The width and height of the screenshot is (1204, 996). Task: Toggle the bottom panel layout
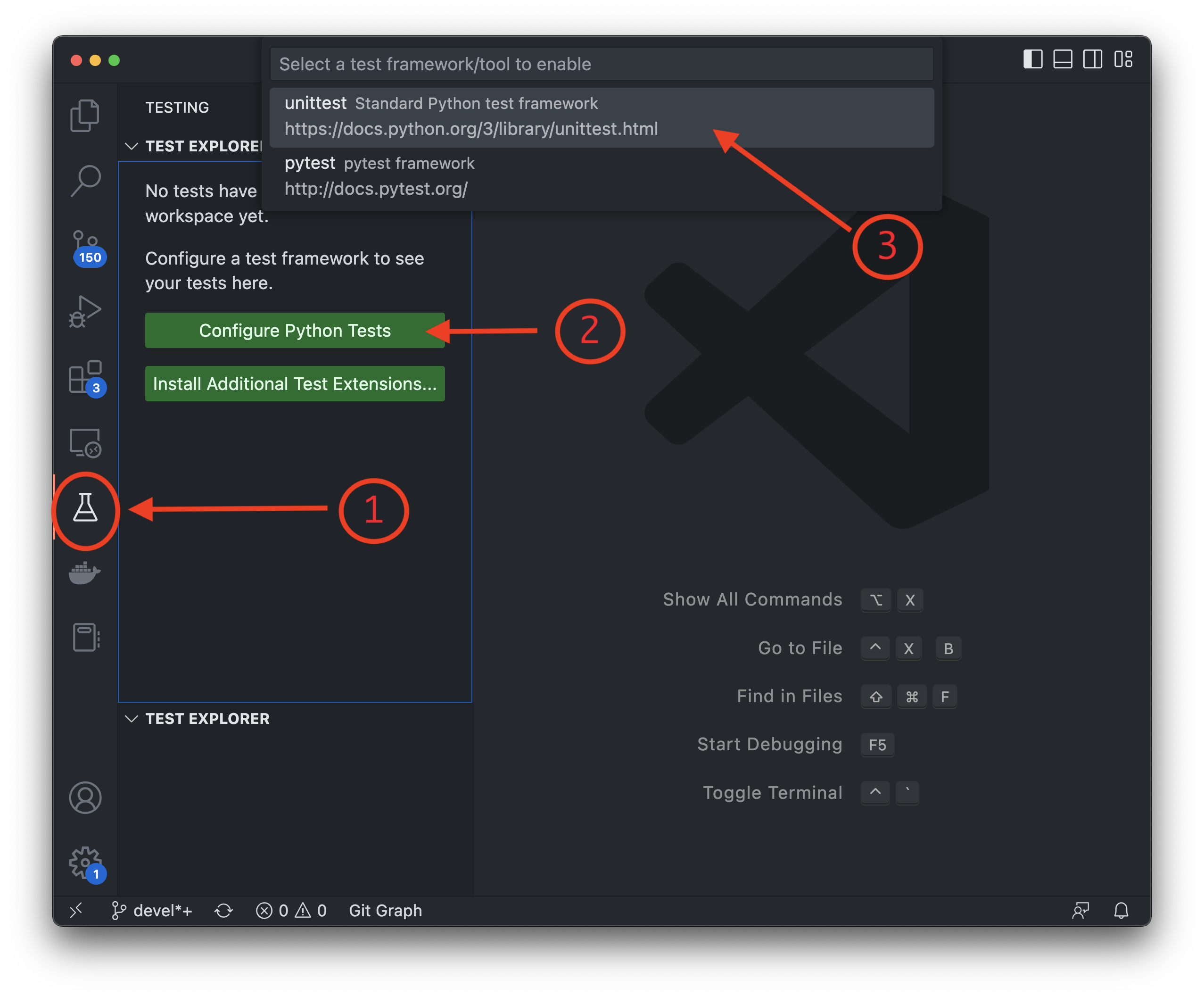click(x=1063, y=59)
